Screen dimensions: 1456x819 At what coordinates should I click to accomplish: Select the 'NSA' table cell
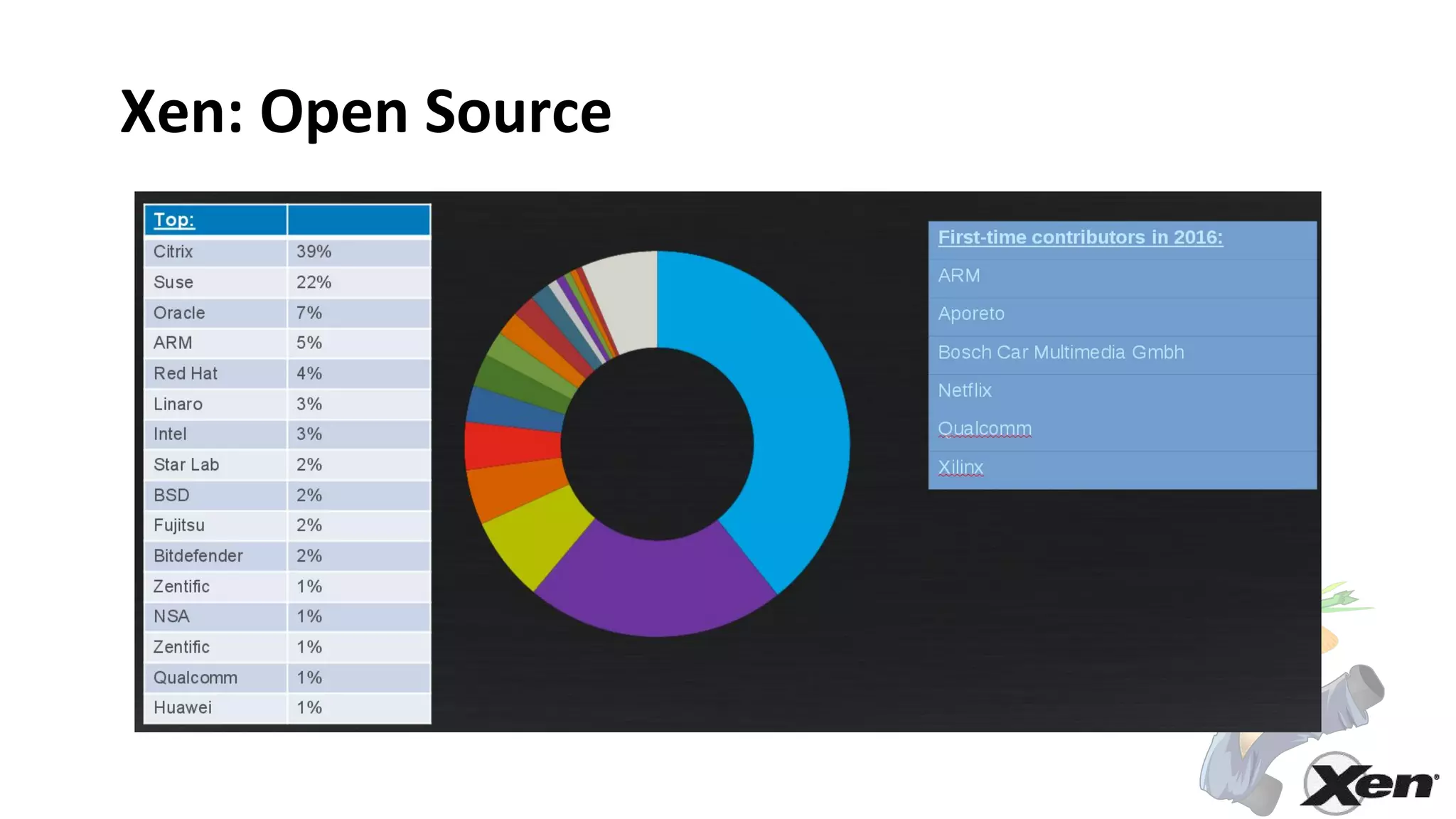click(x=215, y=616)
